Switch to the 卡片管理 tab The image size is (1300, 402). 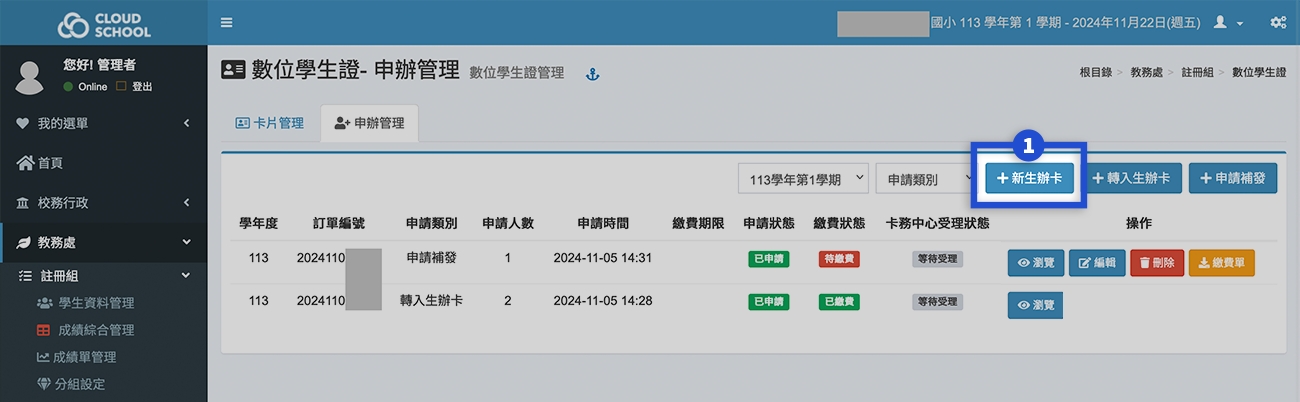click(269, 124)
